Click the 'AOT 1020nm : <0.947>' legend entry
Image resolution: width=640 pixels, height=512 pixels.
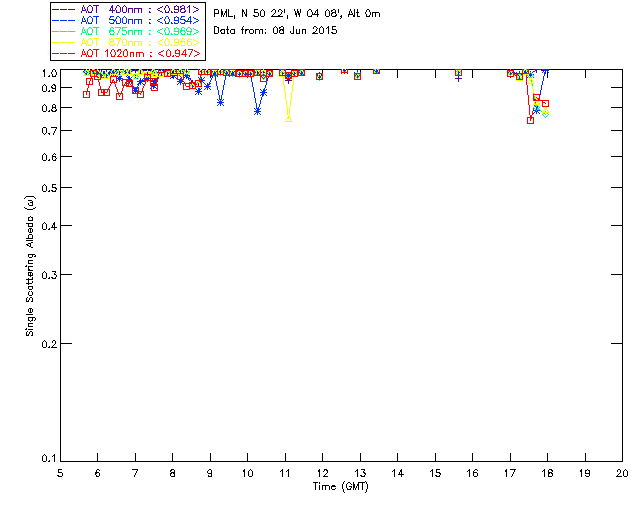(x=126, y=53)
